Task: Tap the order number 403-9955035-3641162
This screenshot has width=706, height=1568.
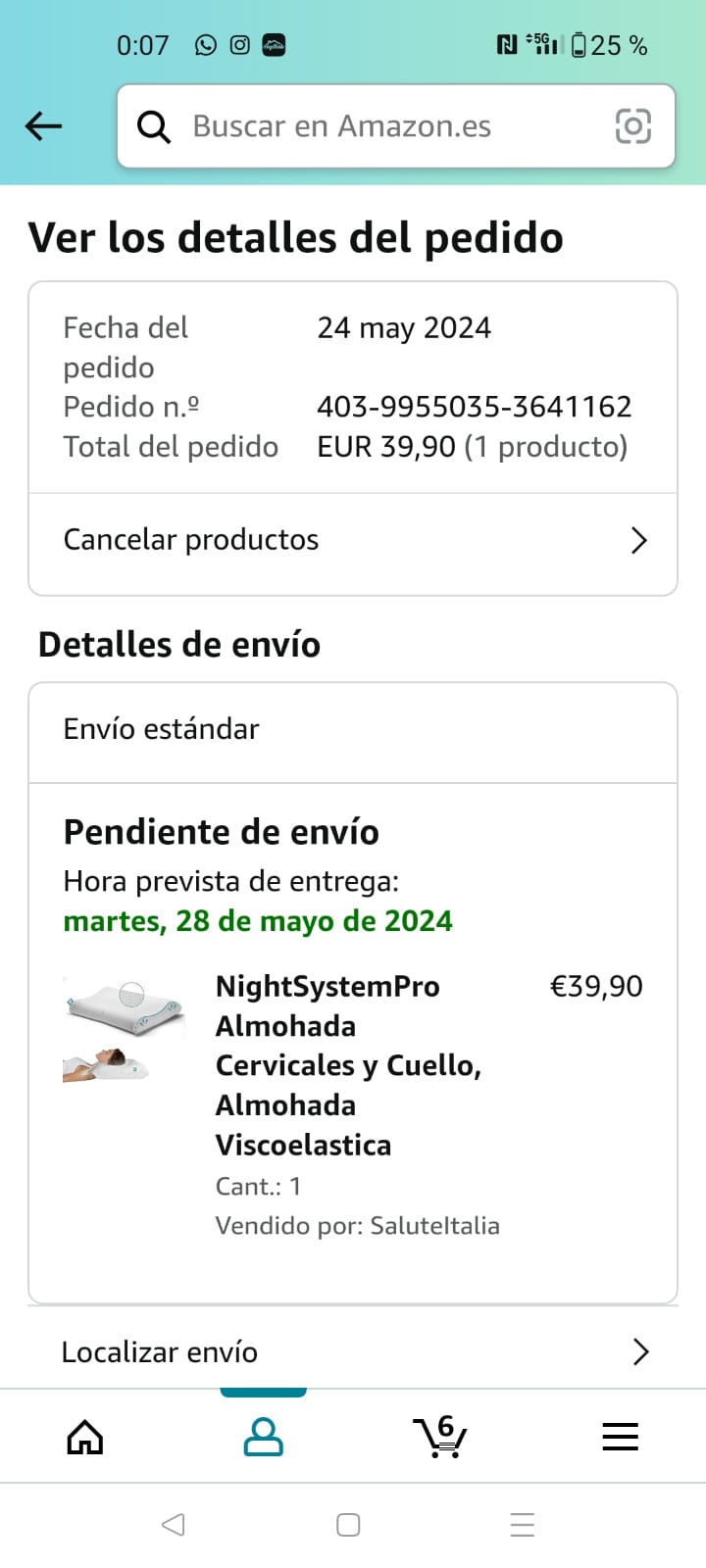Action: coord(474,407)
